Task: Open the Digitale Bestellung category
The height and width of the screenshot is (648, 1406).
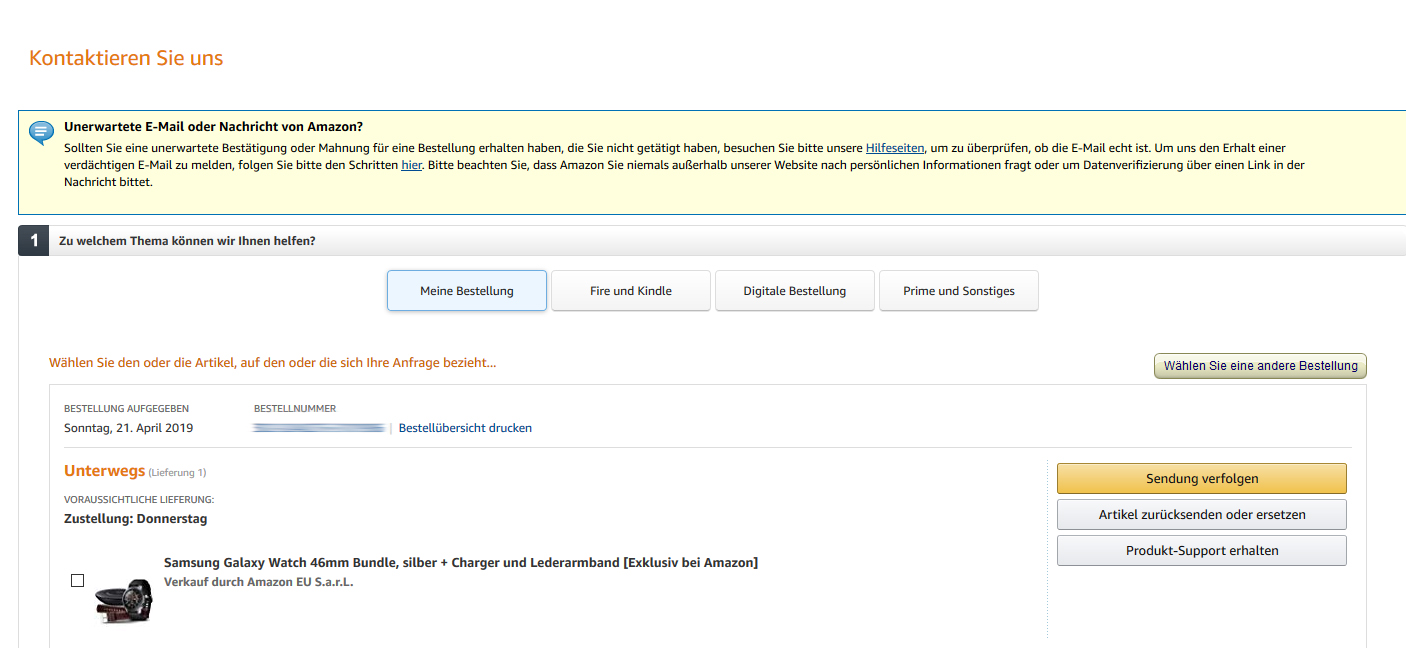Action: pos(794,290)
